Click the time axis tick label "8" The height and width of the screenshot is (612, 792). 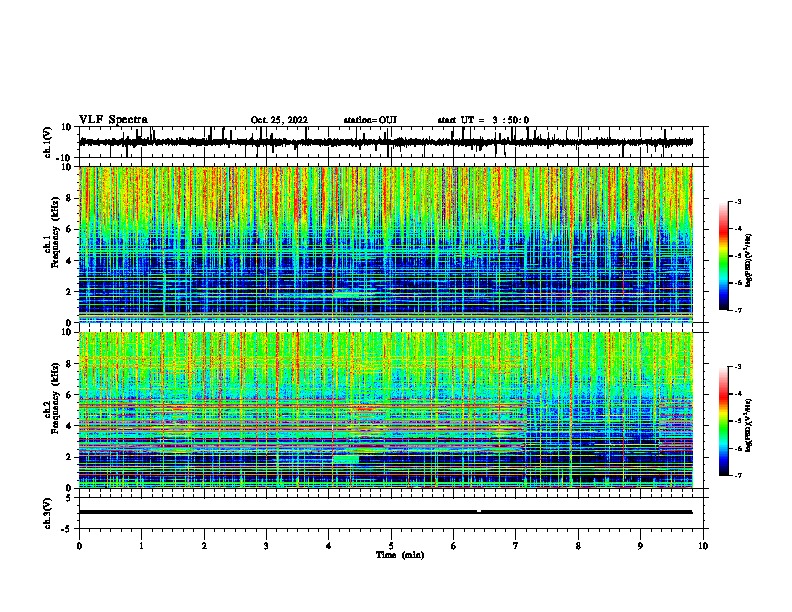pos(578,546)
